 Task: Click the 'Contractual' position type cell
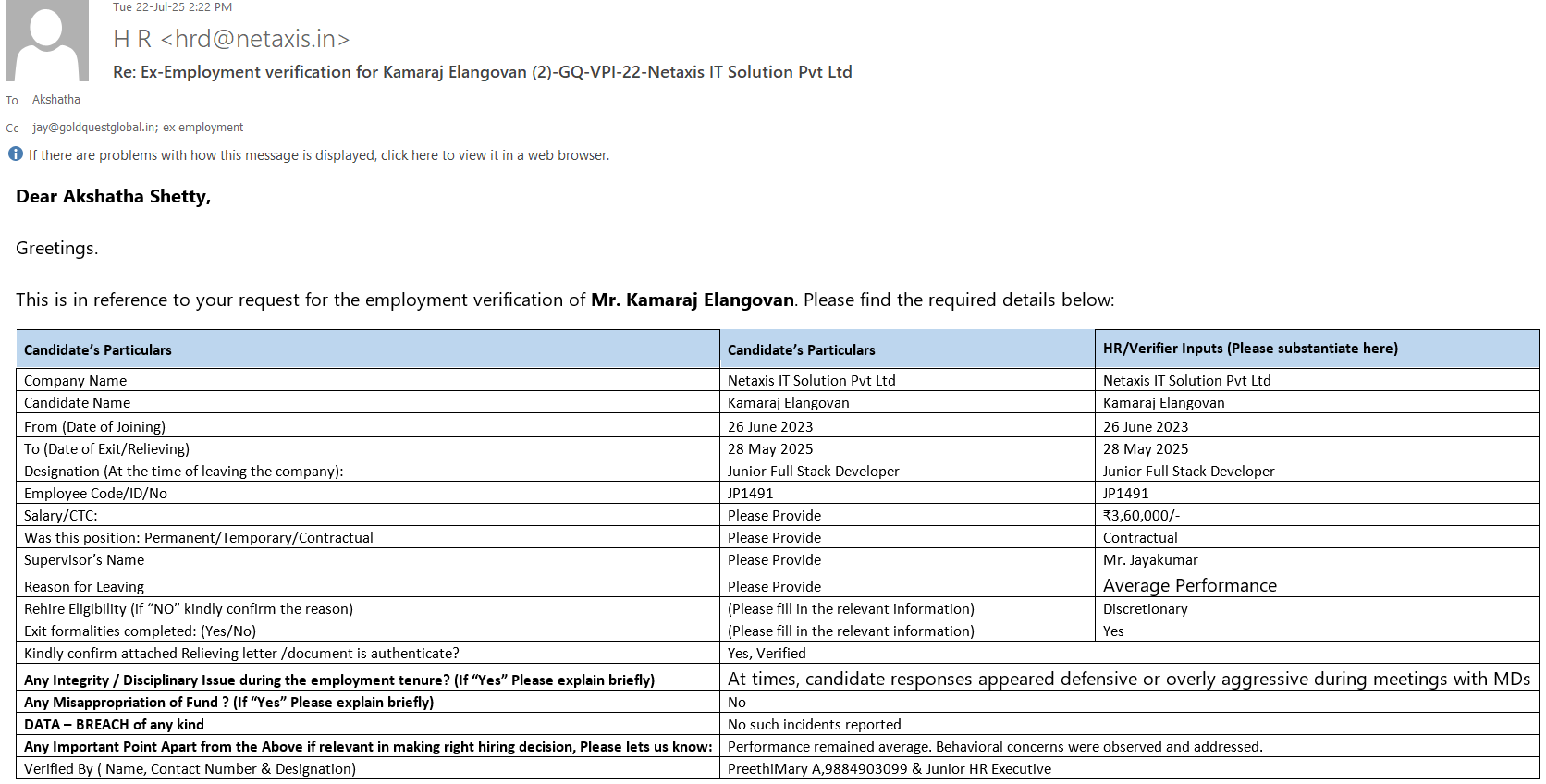1140,538
